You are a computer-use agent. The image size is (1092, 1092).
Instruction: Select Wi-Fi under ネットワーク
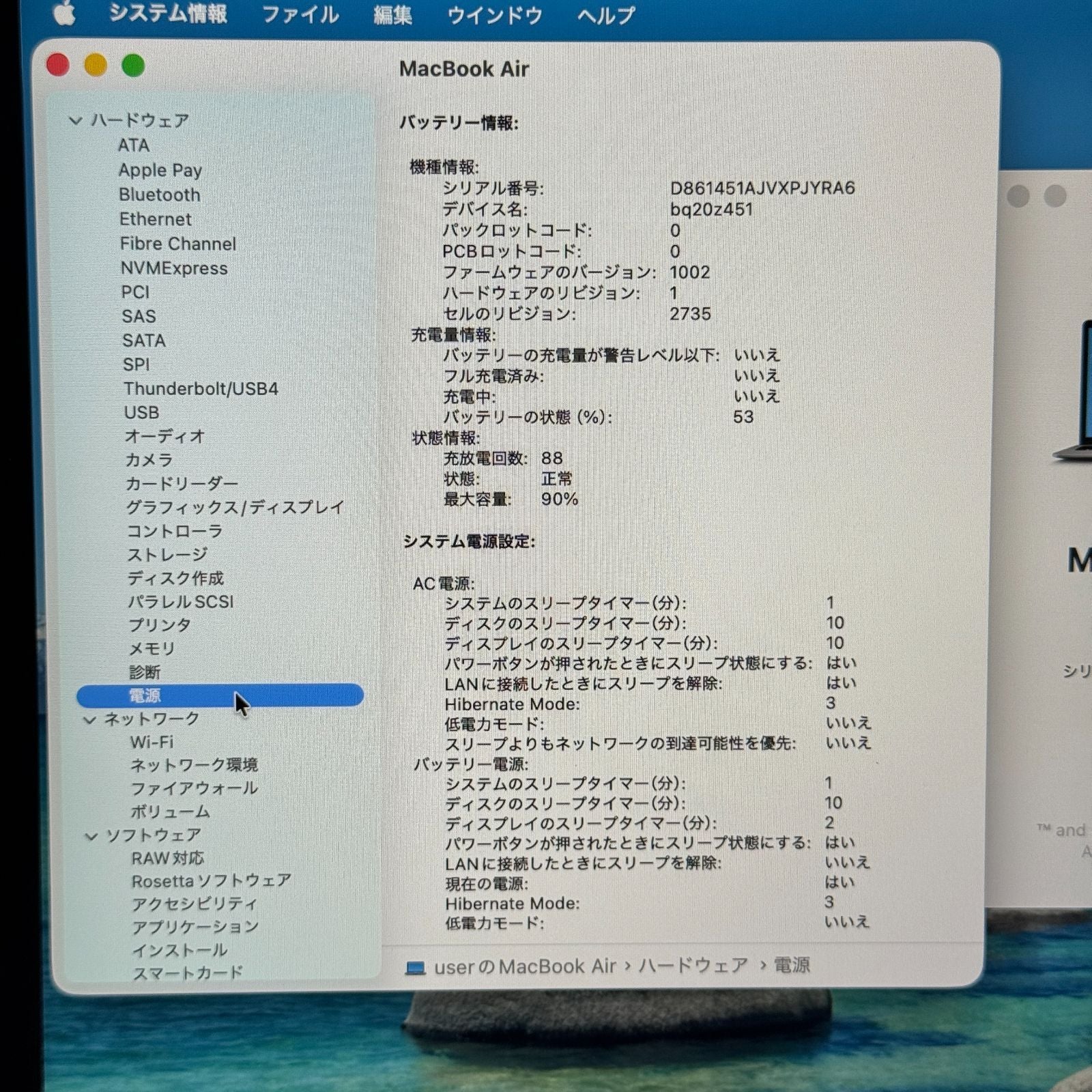[x=152, y=742]
